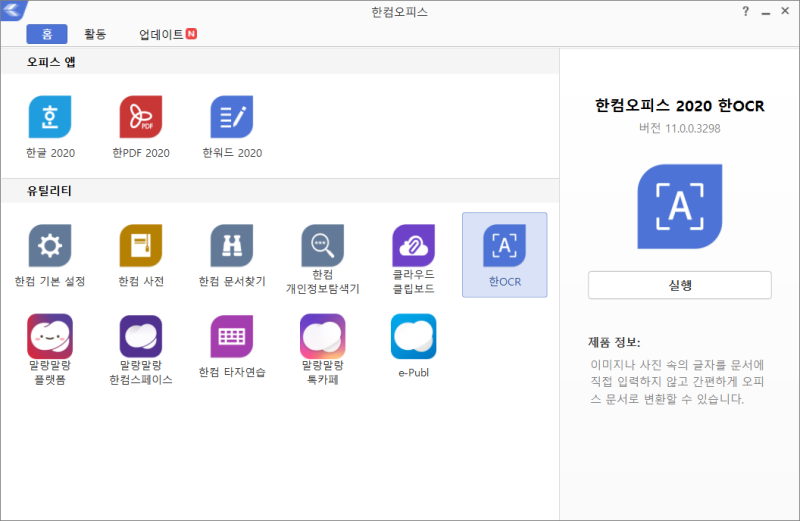The height and width of the screenshot is (521, 800).
Task: Click the 실행 button
Action: pyautogui.click(x=680, y=285)
